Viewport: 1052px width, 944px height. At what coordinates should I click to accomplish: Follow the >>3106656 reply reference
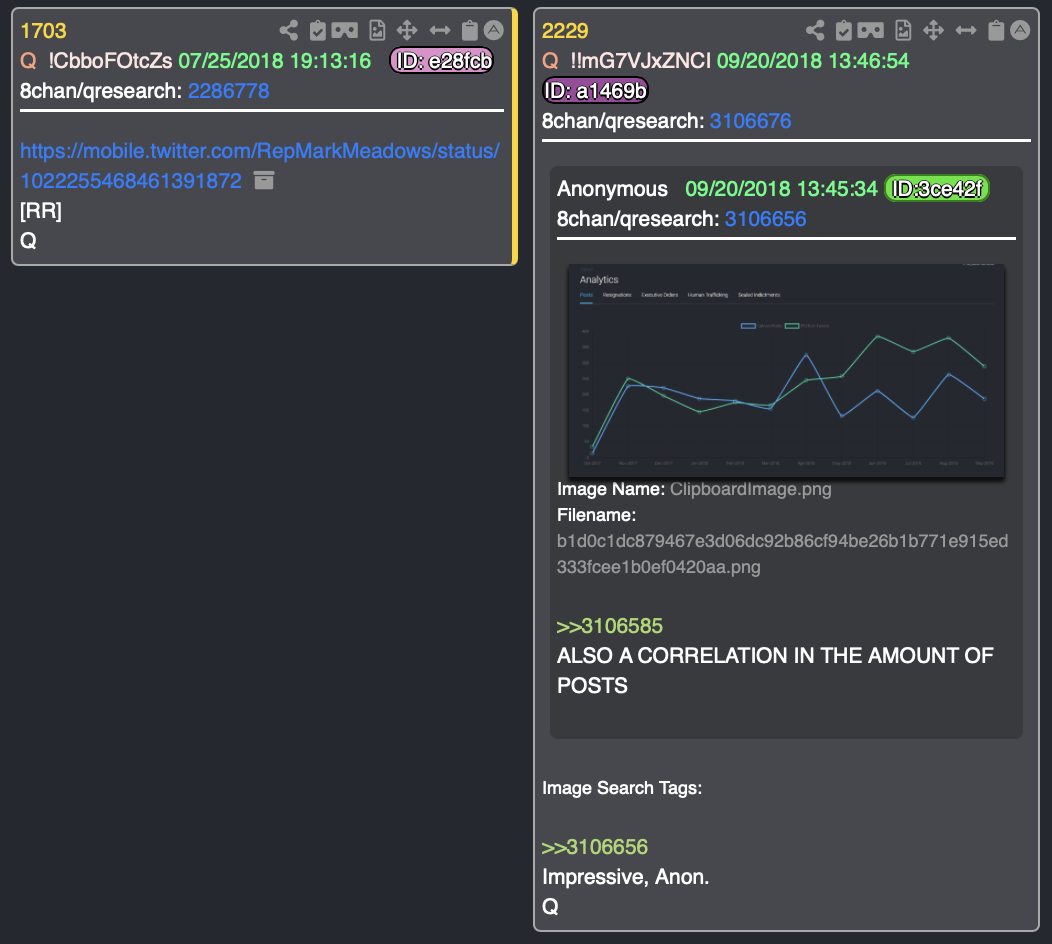point(594,847)
